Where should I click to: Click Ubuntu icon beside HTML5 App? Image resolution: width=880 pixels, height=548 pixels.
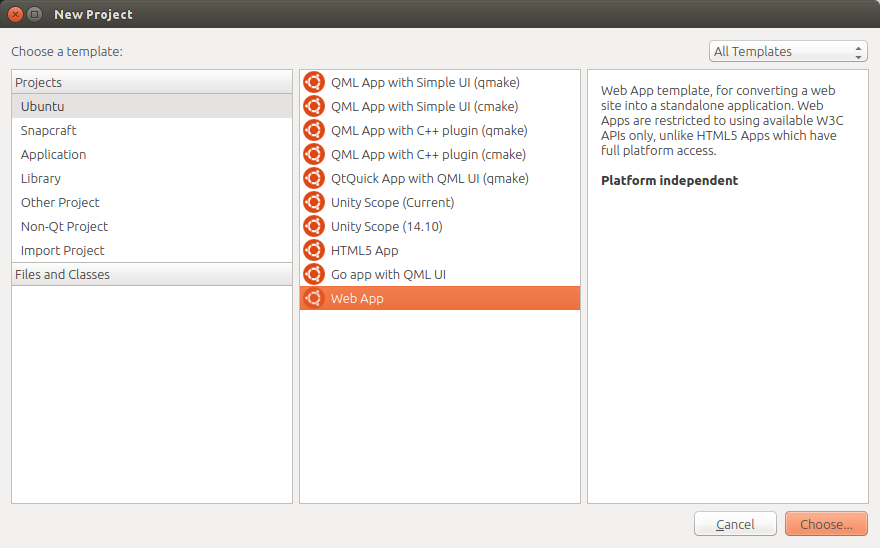314,250
